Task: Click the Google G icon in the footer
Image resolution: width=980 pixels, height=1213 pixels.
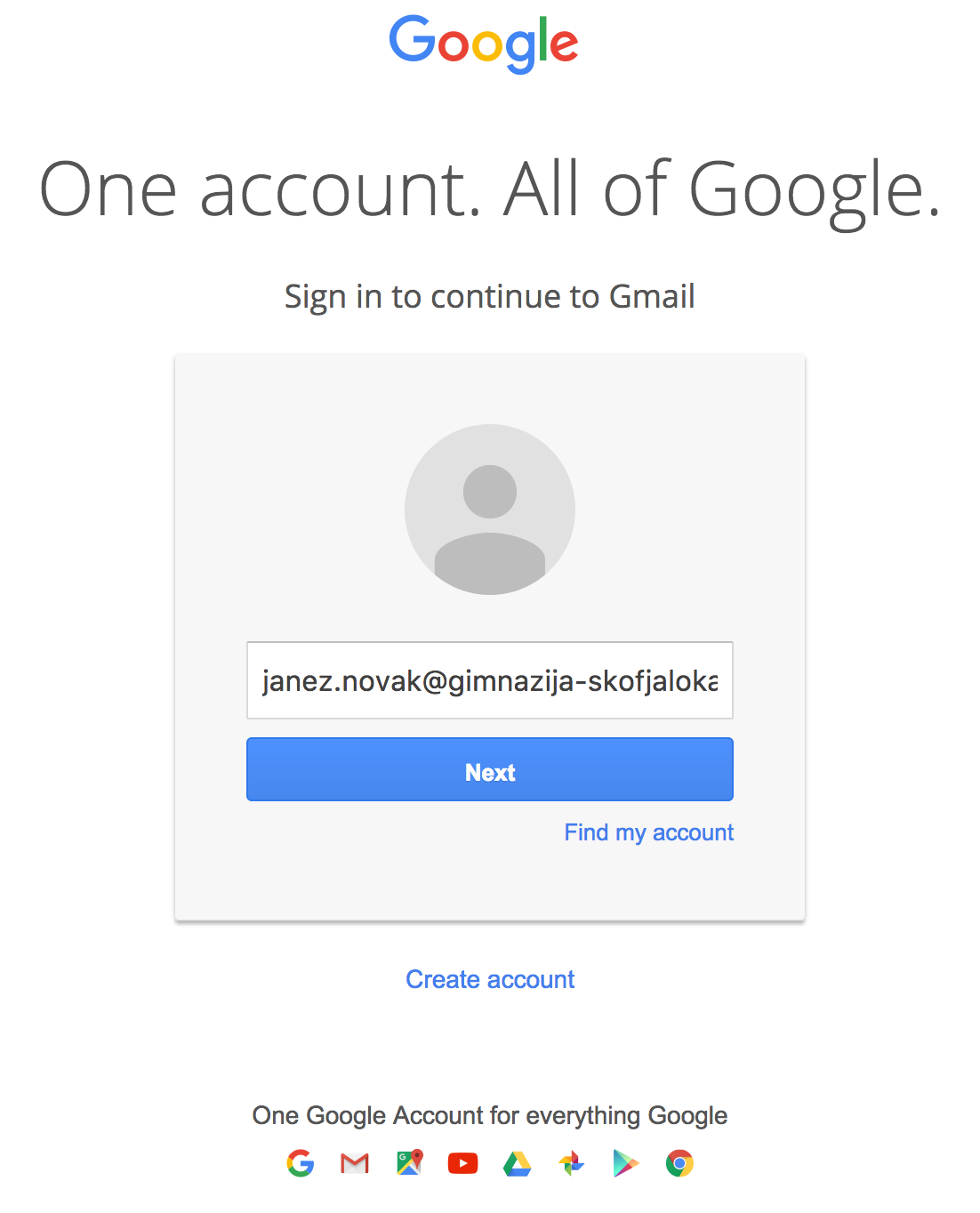Action: pyautogui.click(x=301, y=1163)
